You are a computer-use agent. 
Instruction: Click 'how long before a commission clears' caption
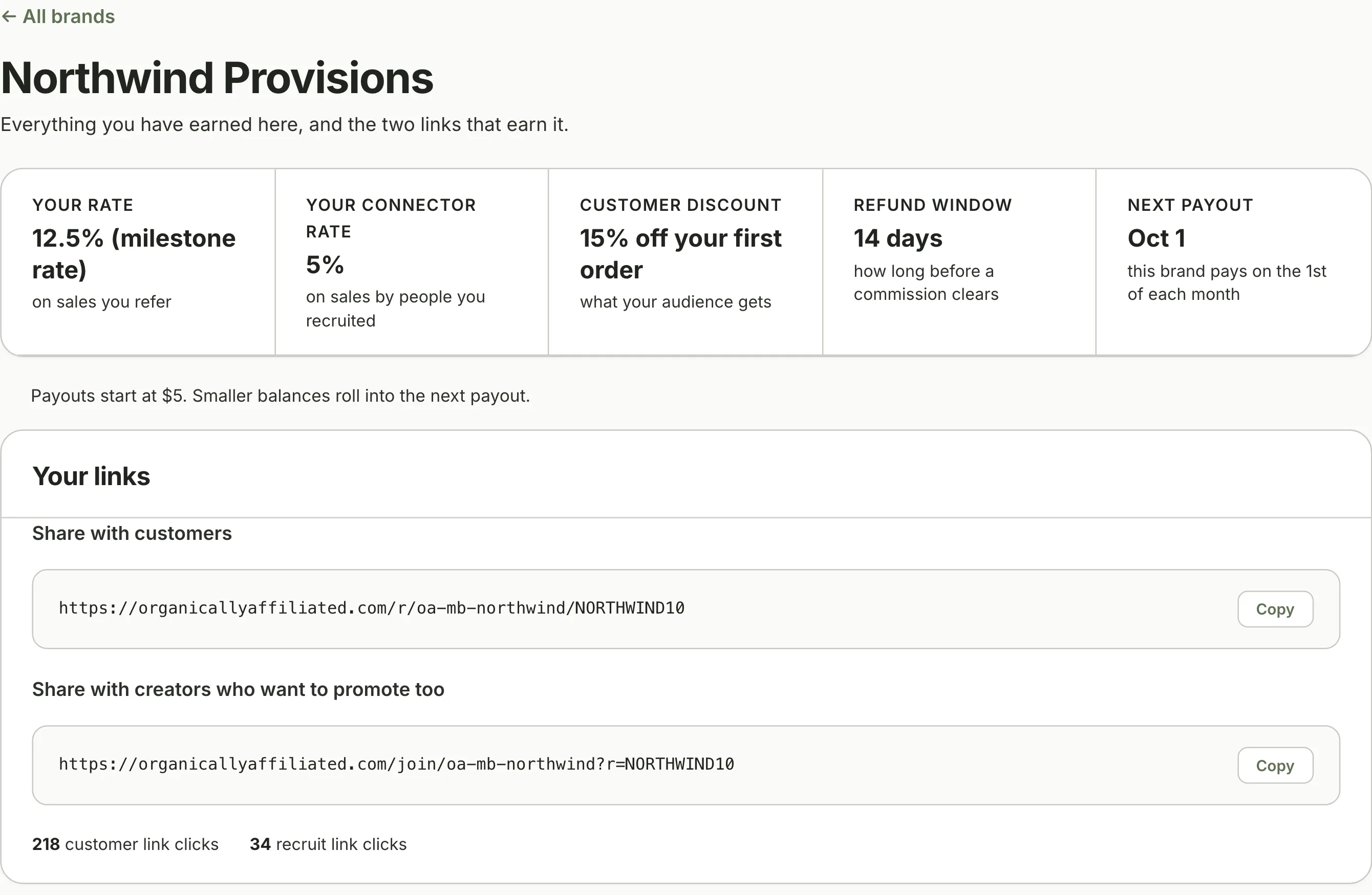926,282
